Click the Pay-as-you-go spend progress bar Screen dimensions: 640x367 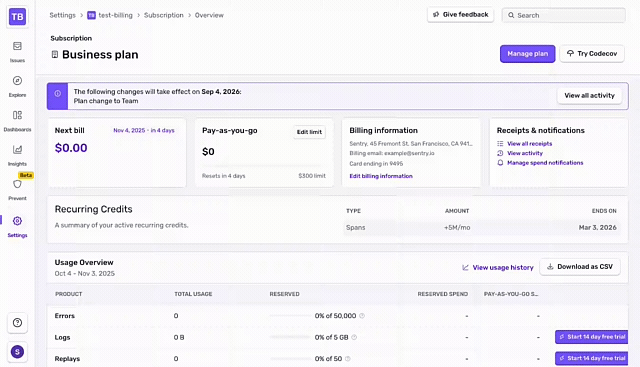tap(264, 166)
